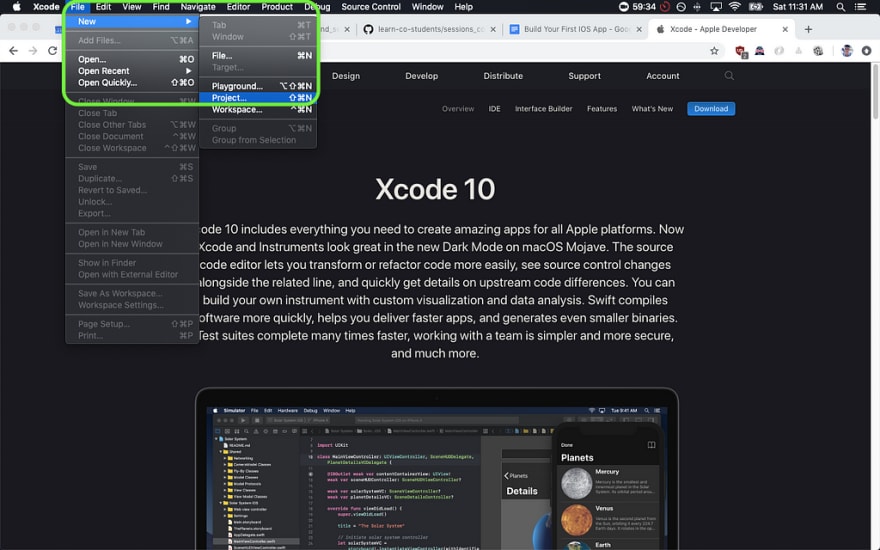Open the Notification Center list icon

pyautogui.click(x=860, y=7)
